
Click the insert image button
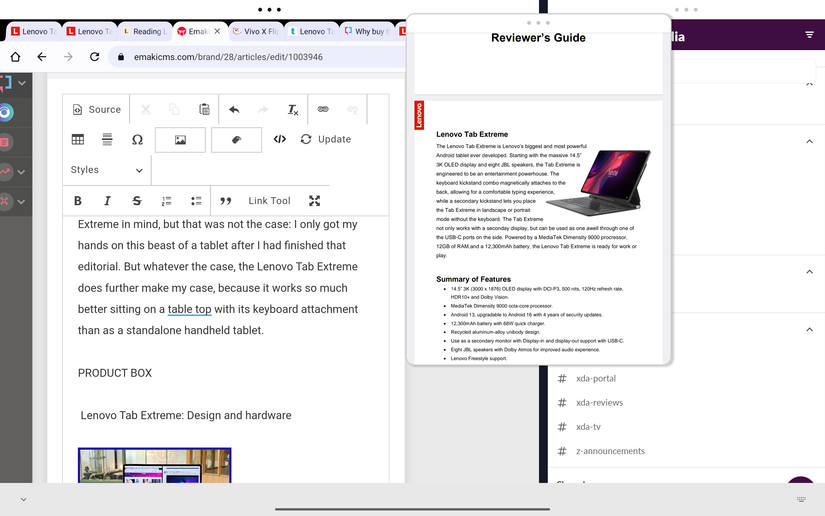click(180, 140)
